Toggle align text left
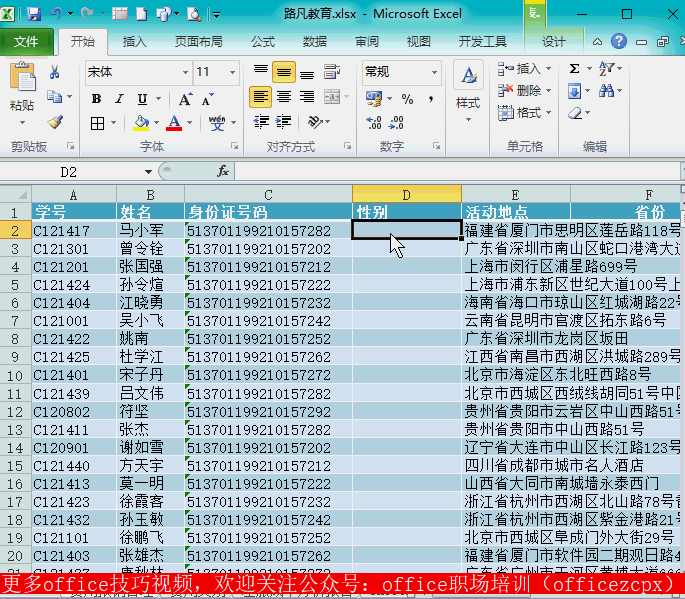Viewport: 685px width, 599px height. click(x=260, y=97)
